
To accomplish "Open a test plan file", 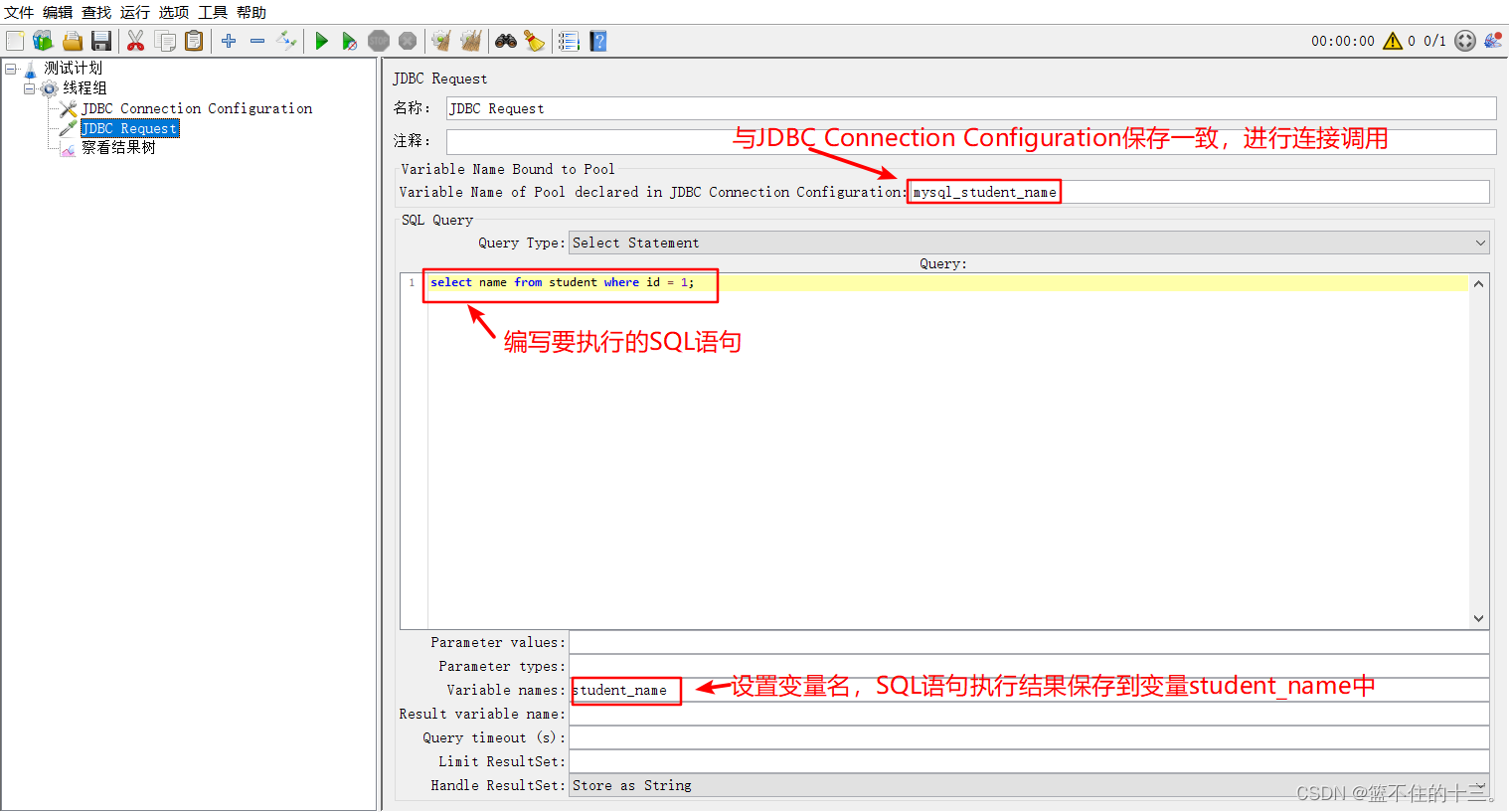I will tap(72, 41).
